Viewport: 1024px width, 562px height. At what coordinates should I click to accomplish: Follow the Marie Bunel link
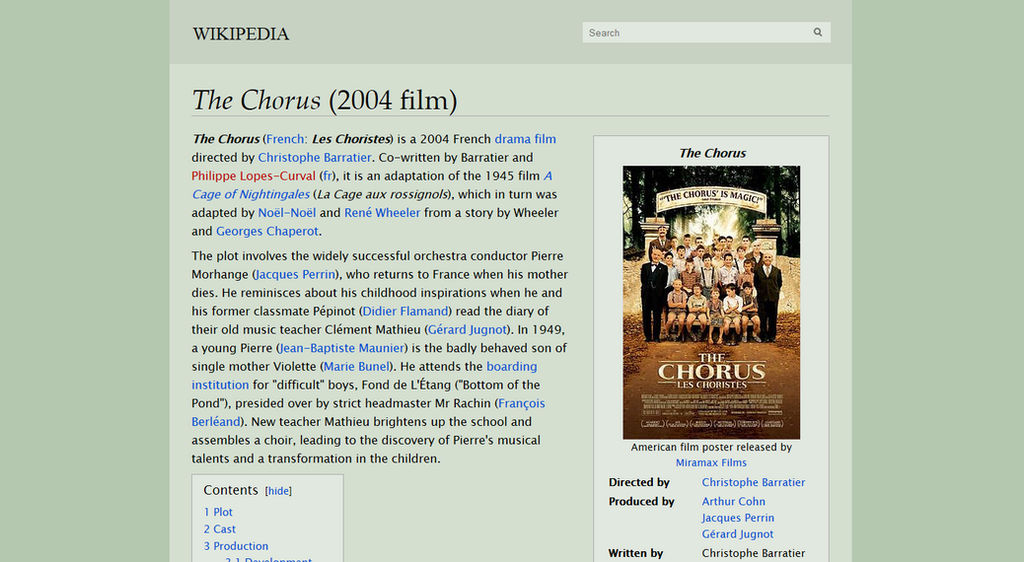pos(357,366)
